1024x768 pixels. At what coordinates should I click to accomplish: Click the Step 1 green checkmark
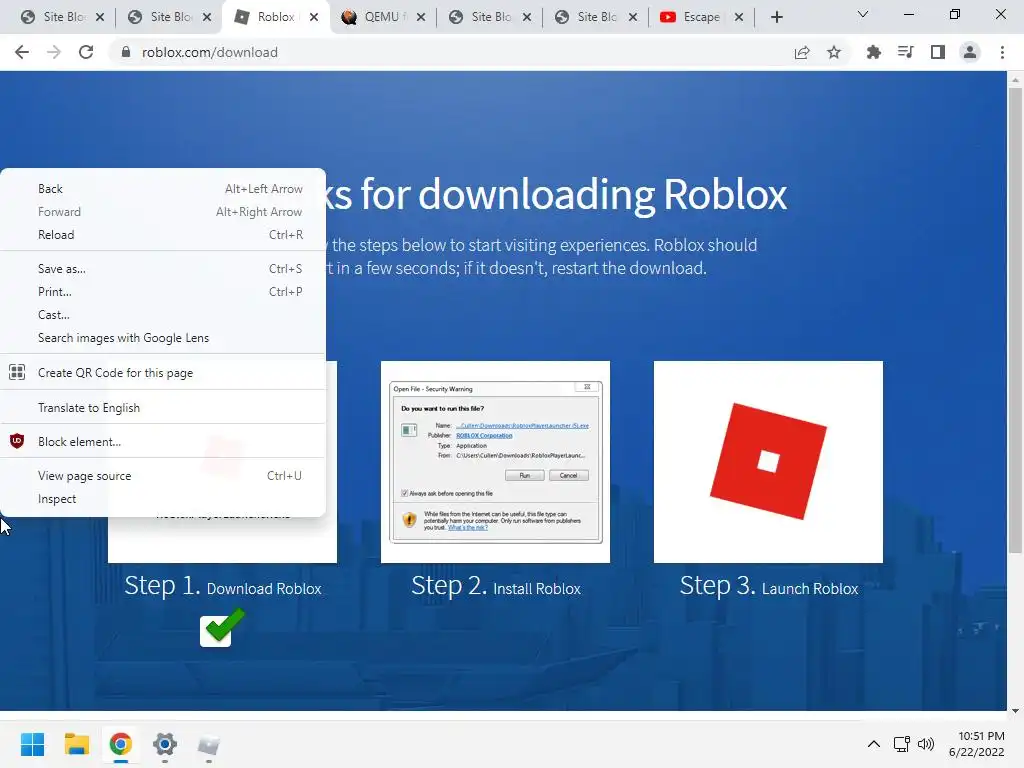[222, 628]
